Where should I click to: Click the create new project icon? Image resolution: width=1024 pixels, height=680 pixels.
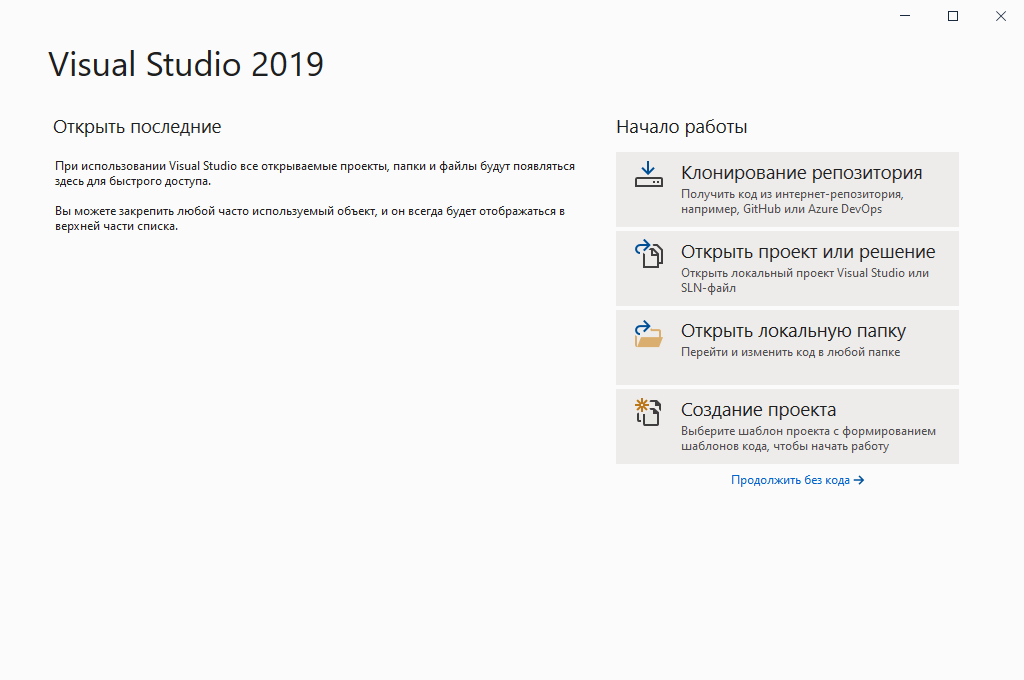649,412
